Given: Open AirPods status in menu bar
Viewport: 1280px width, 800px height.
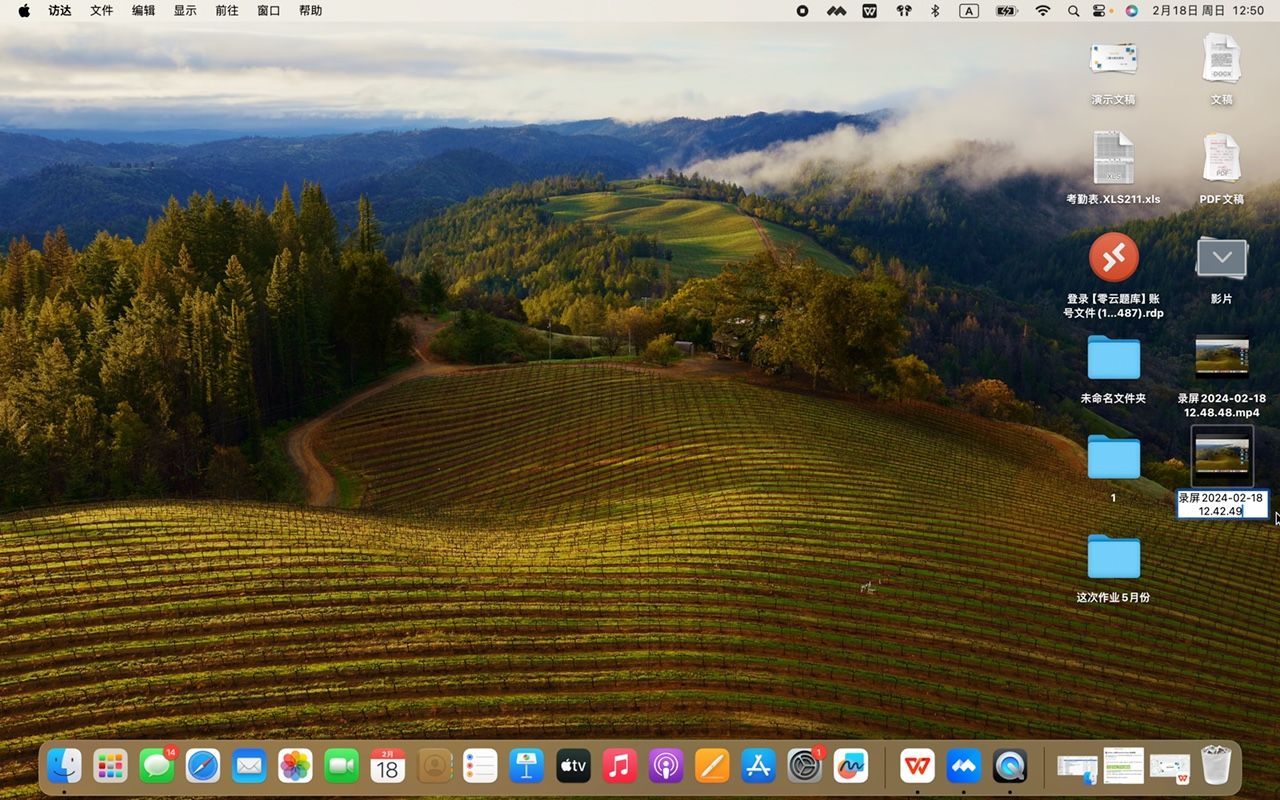Looking at the screenshot, I should pyautogui.click(x=904, y=10).
